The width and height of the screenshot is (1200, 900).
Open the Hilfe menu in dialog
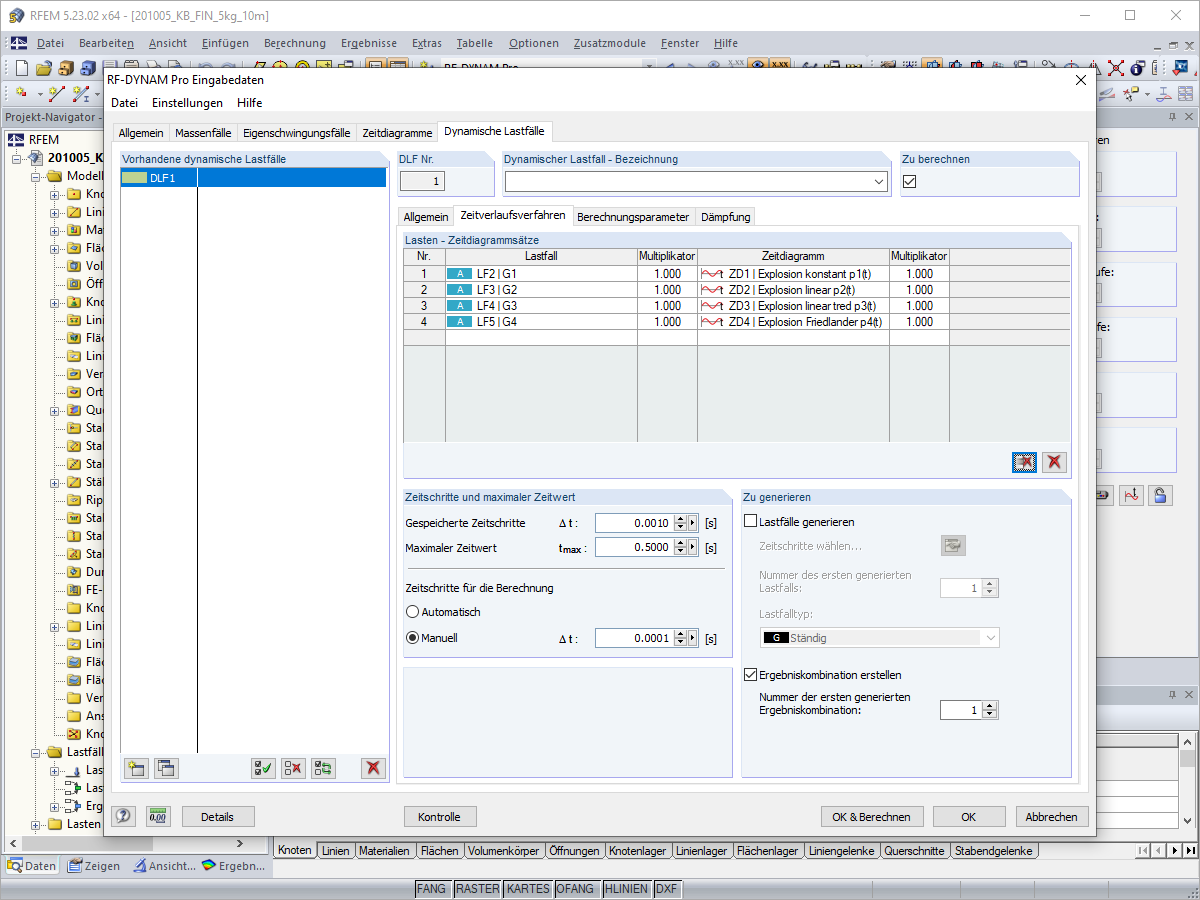(x=250, y=103)
